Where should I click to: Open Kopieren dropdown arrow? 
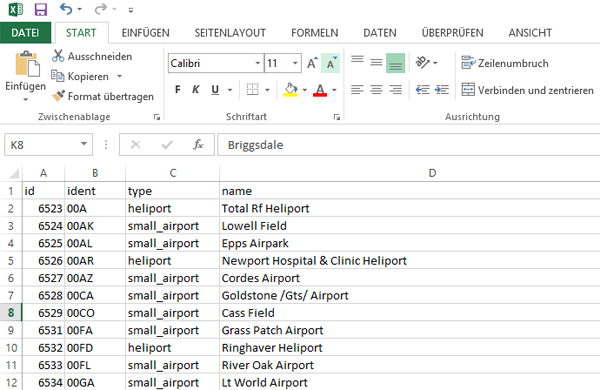(119, 77)
